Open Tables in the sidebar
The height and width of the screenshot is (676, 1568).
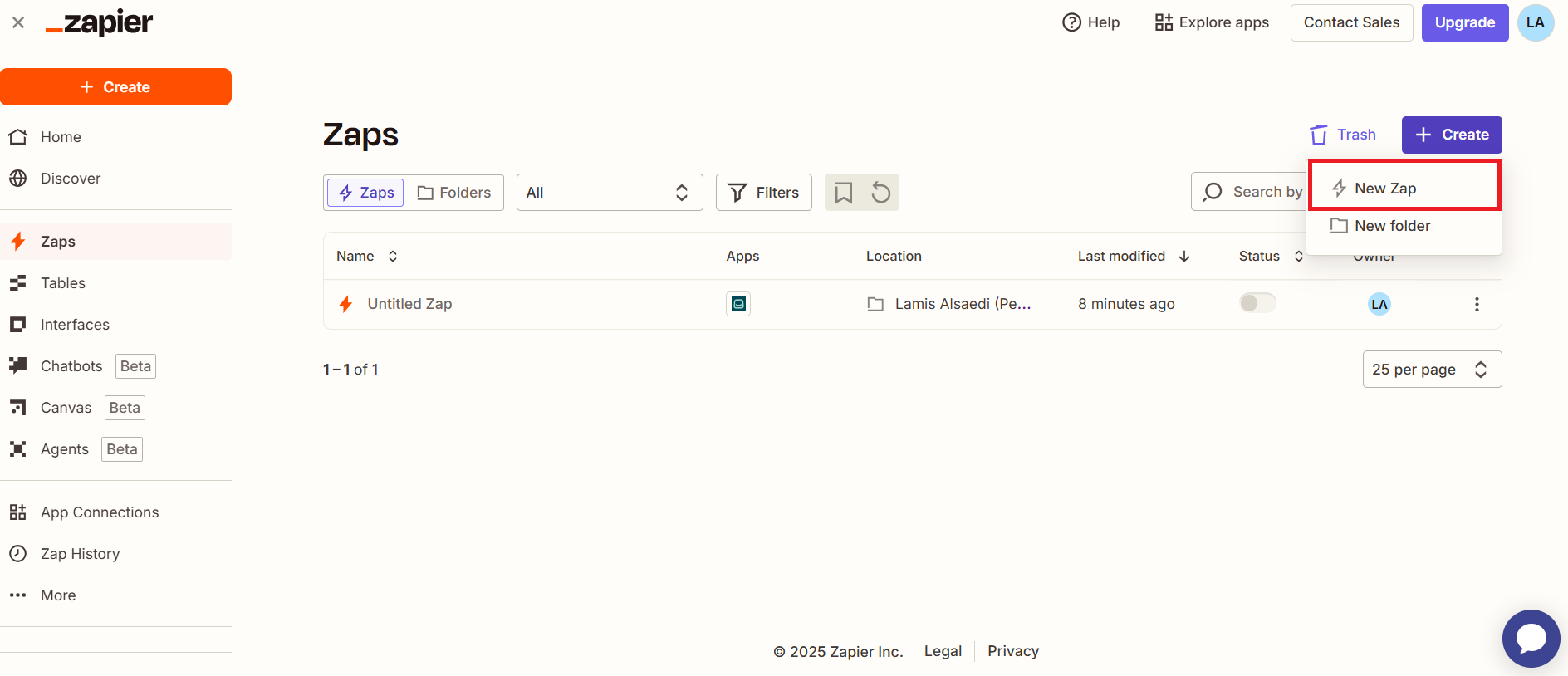[116, 283]
